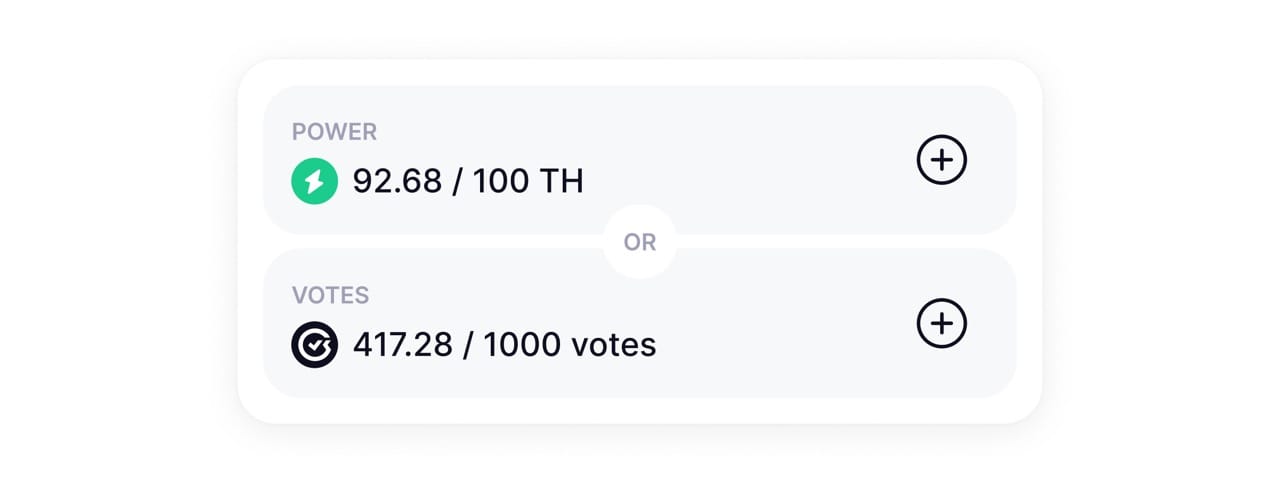The image size is (1280, 483).
Task: Click the slash between 417.28 and 1000
Action: (468, 345)
